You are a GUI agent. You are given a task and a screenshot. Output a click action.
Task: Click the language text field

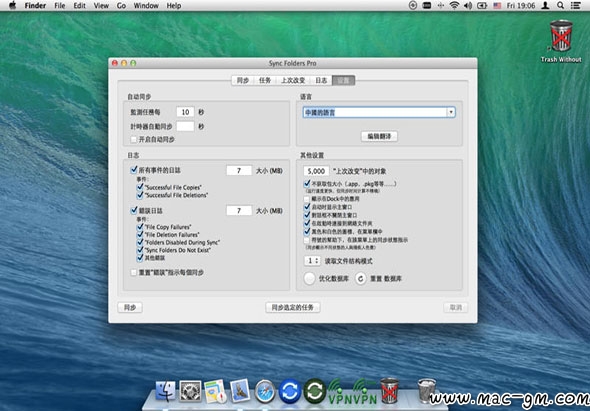[375, 112]
